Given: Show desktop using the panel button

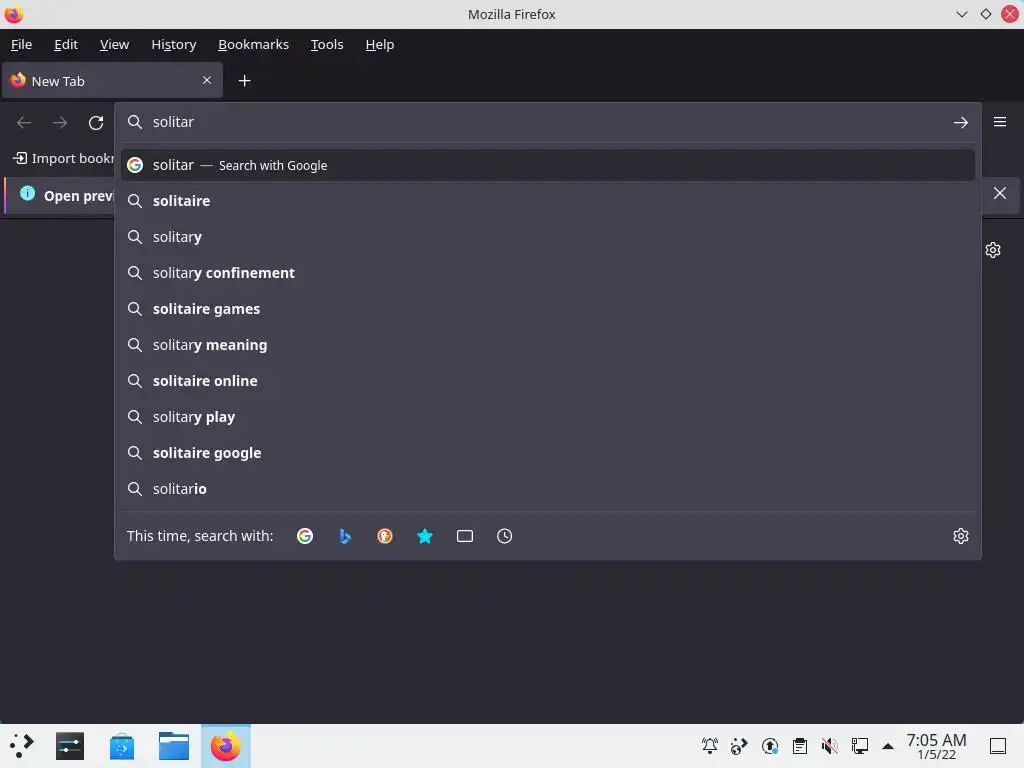Looking at the screenshot, I should click(x=997, y=746).
